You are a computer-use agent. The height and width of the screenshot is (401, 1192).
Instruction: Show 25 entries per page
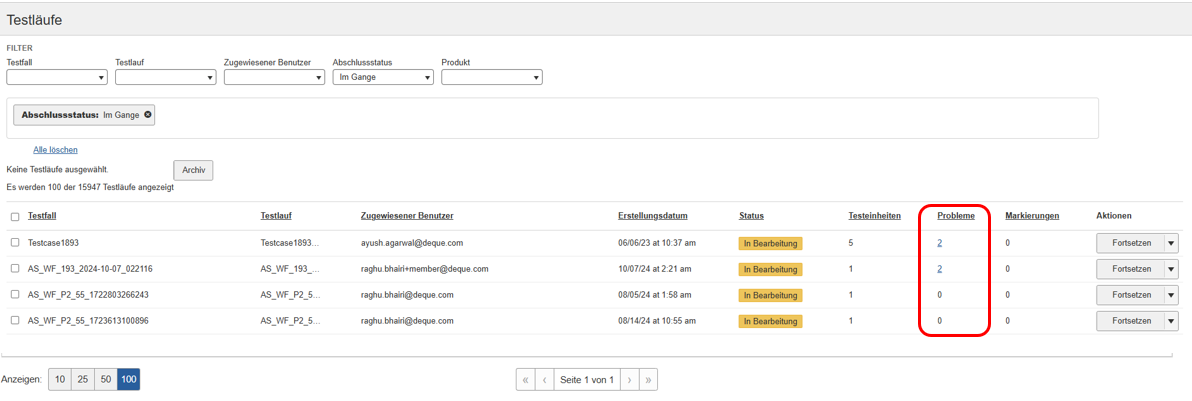[x=82, y=380]
